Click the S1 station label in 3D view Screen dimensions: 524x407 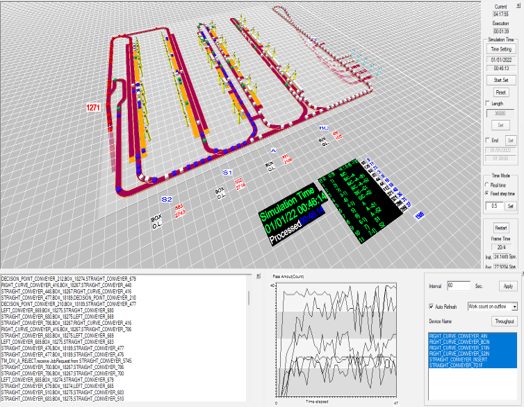coord(228,172)
